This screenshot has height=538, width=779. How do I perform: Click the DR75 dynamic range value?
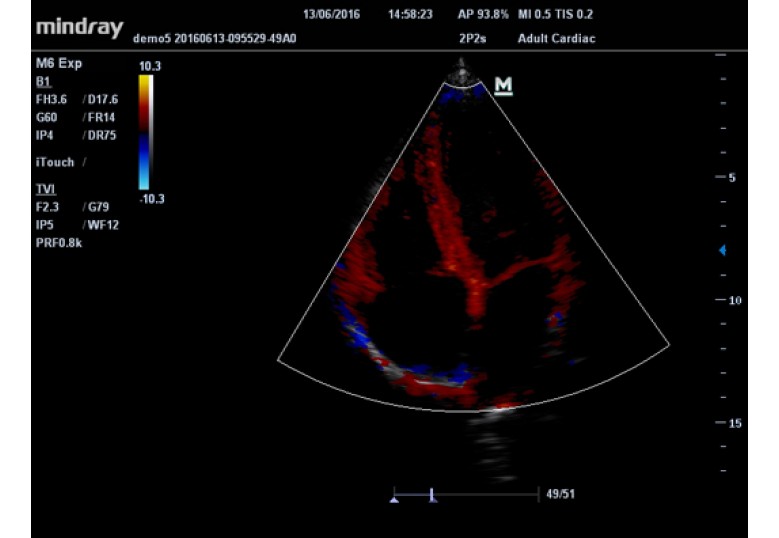[102, 135]
